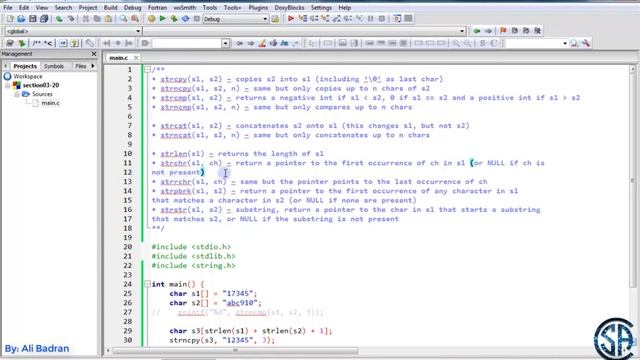The width and height of the screenshot is (640, 360).
Task: Open the wxSmith menu
Action: click(x=185, y=7)
